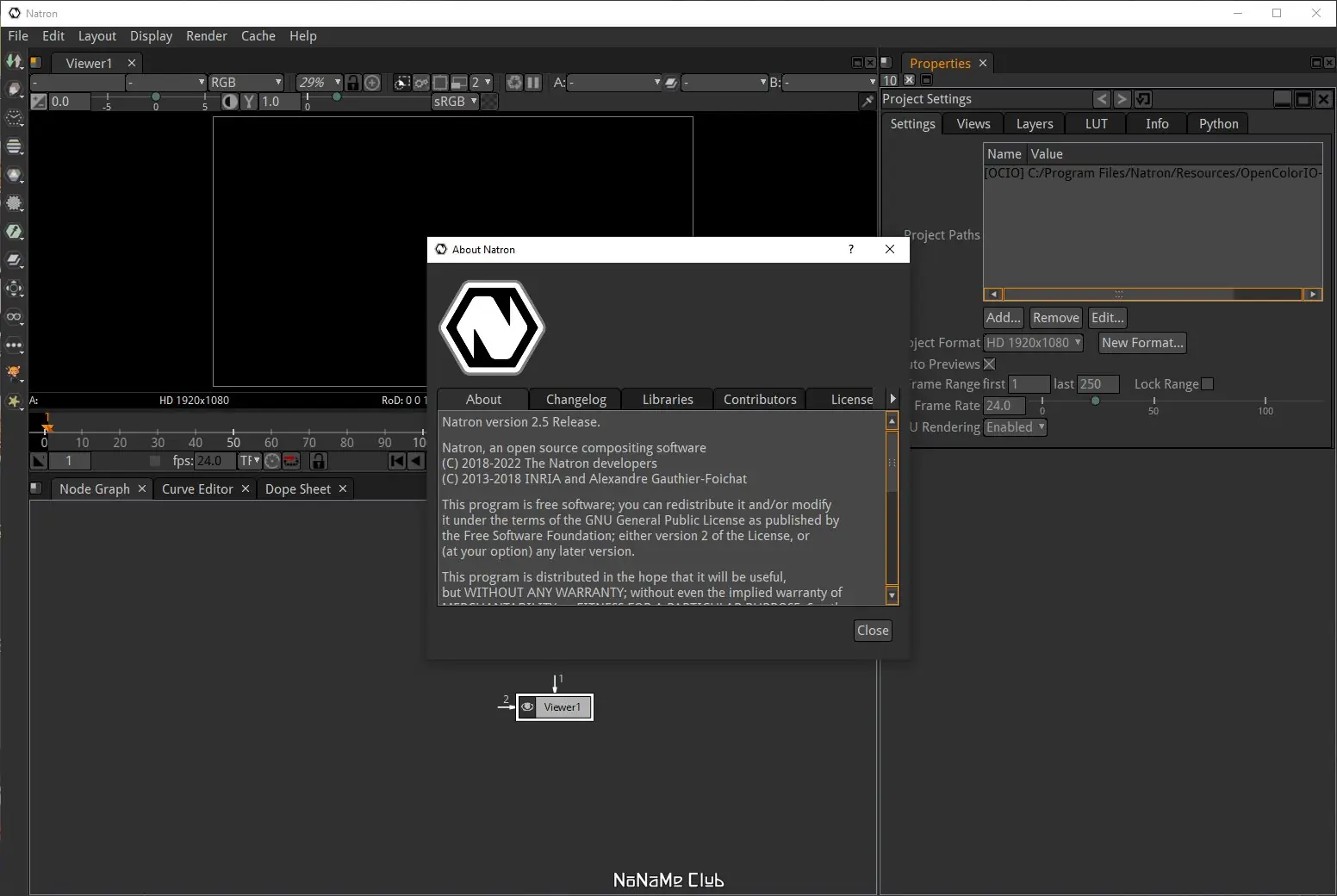Open the TF timeline display dropdown
Image resolution: width=1337 pixels, height=896 pixels.
tap(249, 461)
